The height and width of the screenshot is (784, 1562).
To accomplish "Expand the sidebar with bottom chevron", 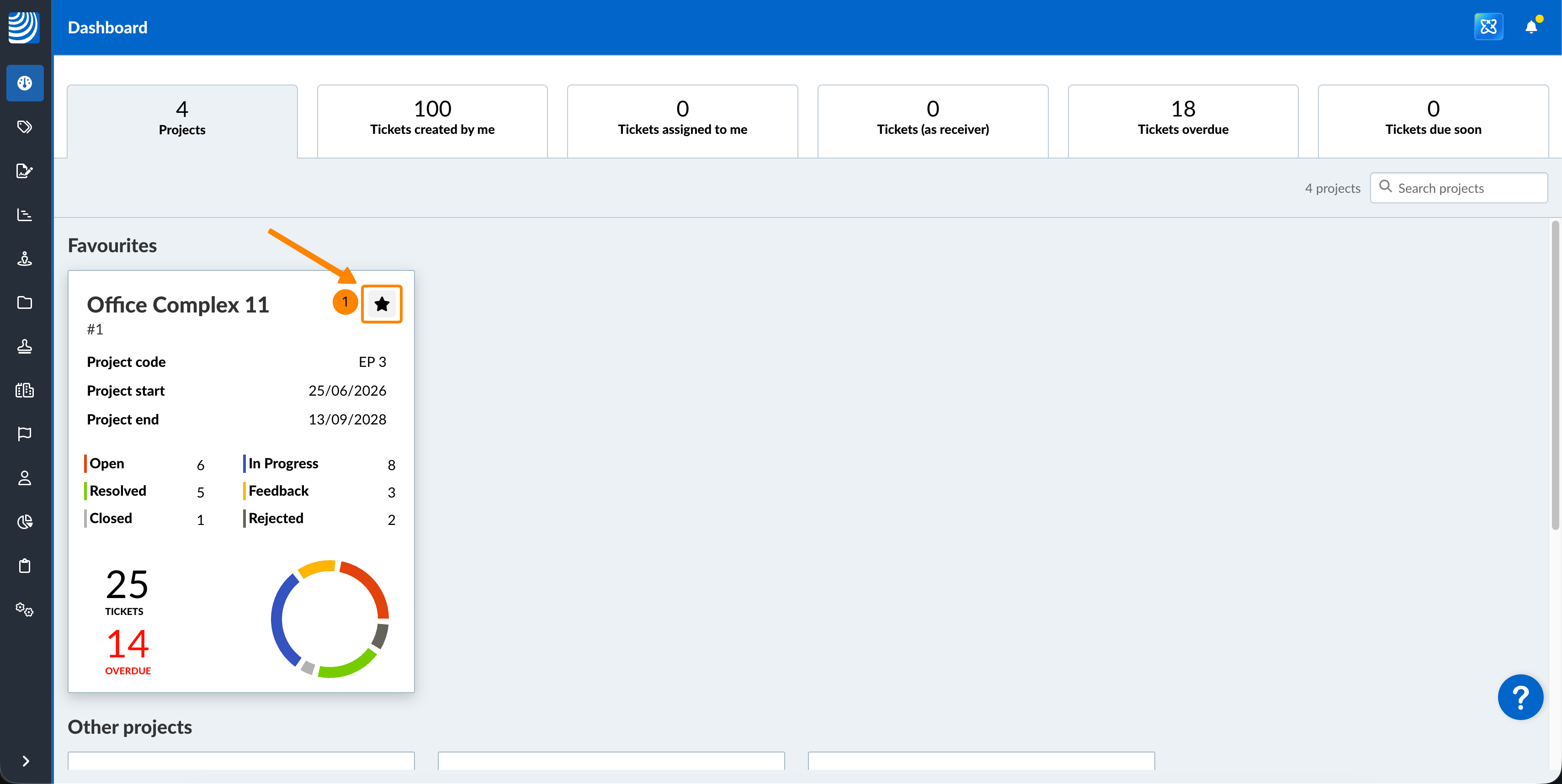I will pos(26,761).
